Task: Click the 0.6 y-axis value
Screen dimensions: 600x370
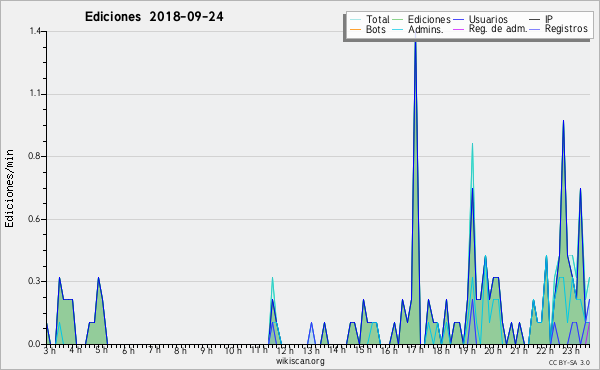Action: pyautogui.click(x=35, y=219)
